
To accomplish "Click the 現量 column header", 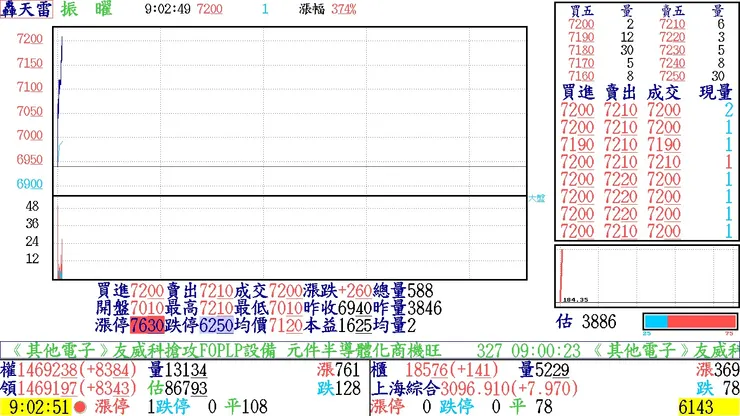I will (x=715, y=93).
